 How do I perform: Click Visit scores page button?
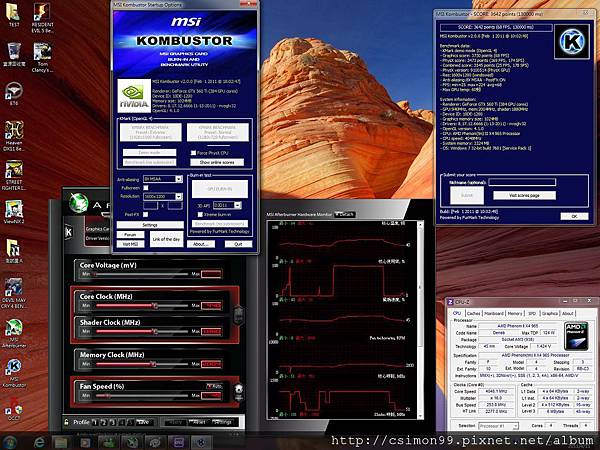tap(524, 195)
